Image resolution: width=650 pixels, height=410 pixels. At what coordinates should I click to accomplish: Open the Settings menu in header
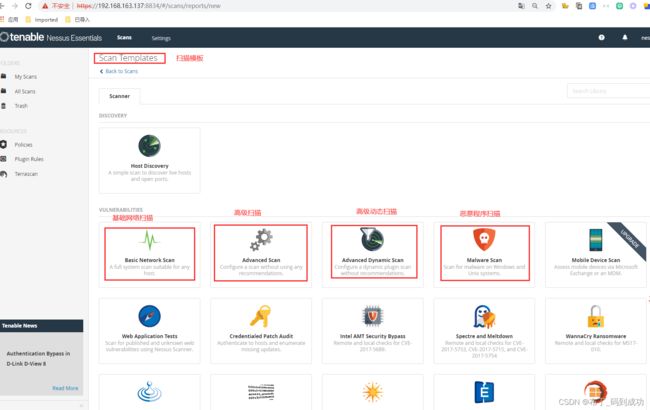click(x=161, y=38)
